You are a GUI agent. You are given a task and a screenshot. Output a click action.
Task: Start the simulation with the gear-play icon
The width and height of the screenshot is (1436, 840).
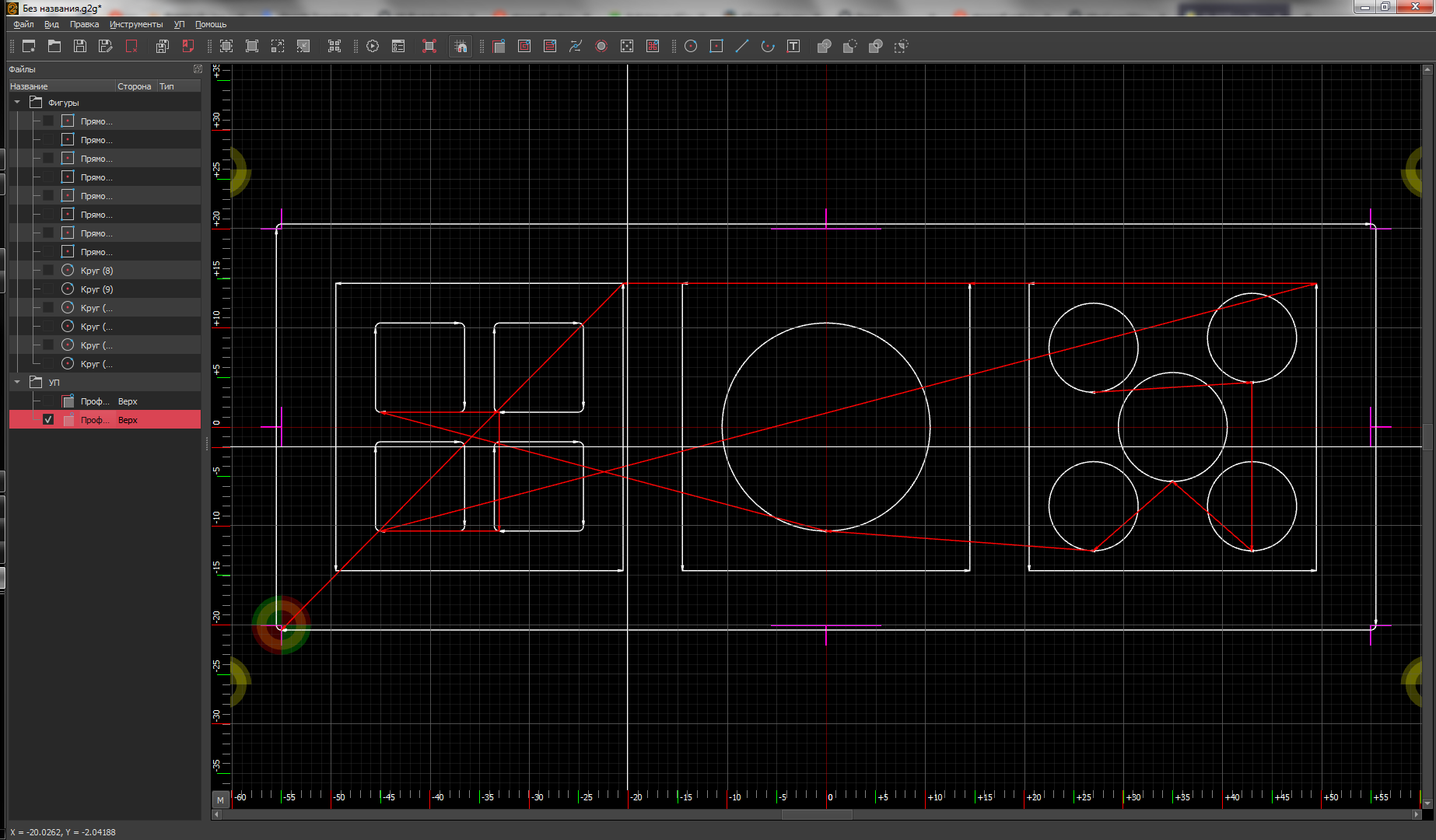coord(373,46)
